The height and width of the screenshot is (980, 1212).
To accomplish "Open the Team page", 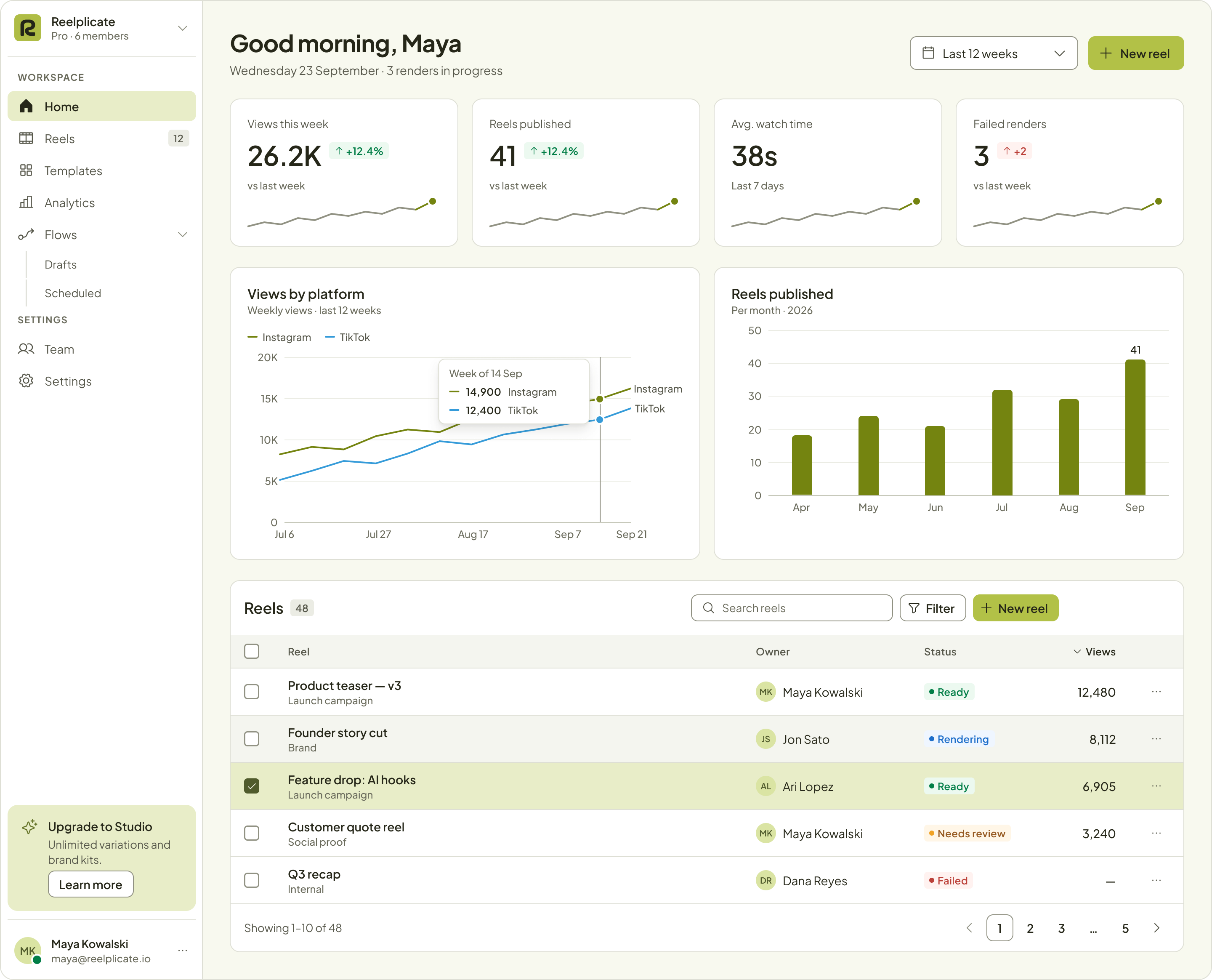I will click(x=101, y=349).
